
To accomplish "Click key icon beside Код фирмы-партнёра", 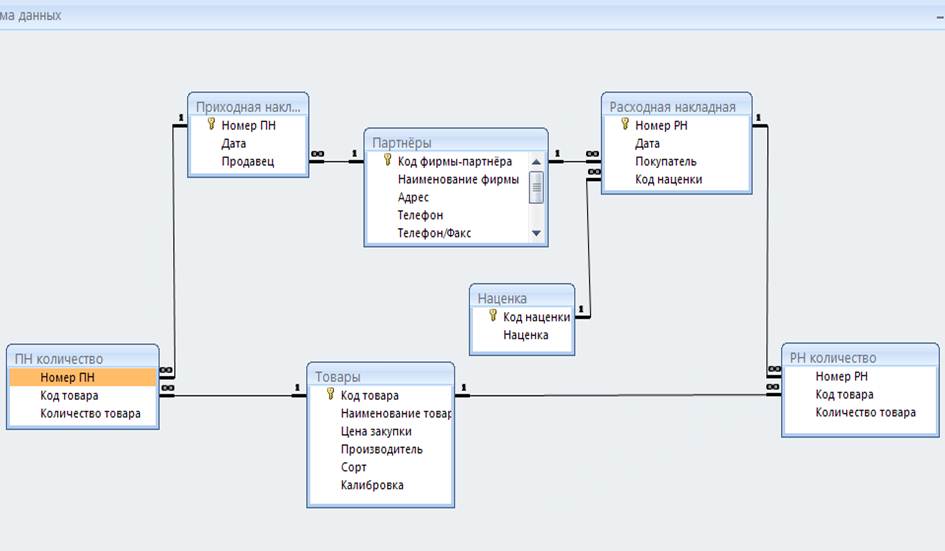I will pos(388,160).
